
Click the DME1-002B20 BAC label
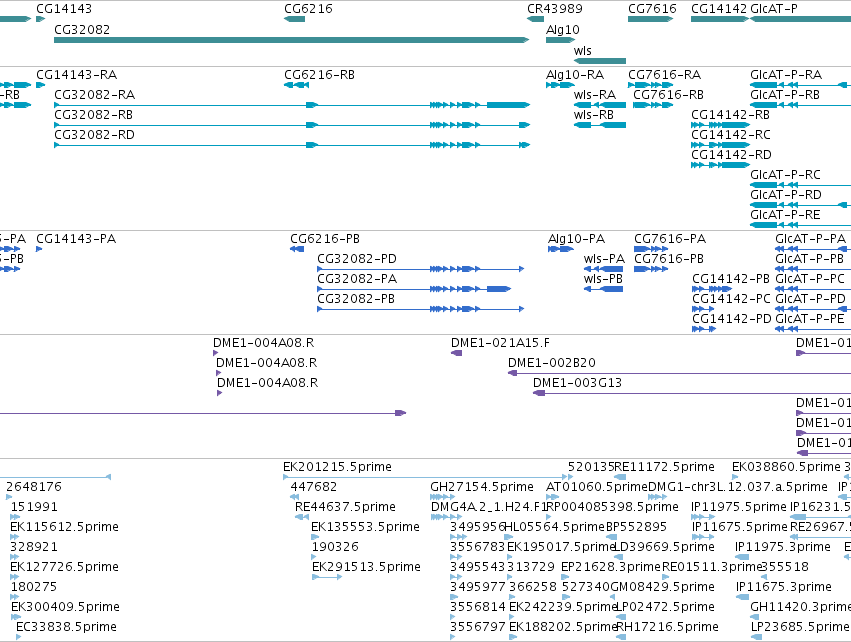[552, 364]
